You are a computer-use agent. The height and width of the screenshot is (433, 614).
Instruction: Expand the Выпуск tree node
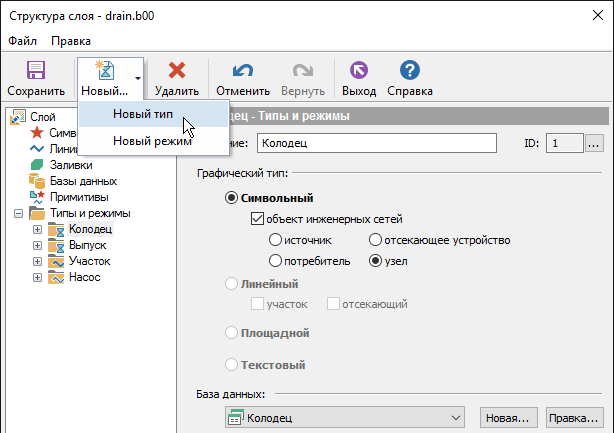[x=38, y=246]
